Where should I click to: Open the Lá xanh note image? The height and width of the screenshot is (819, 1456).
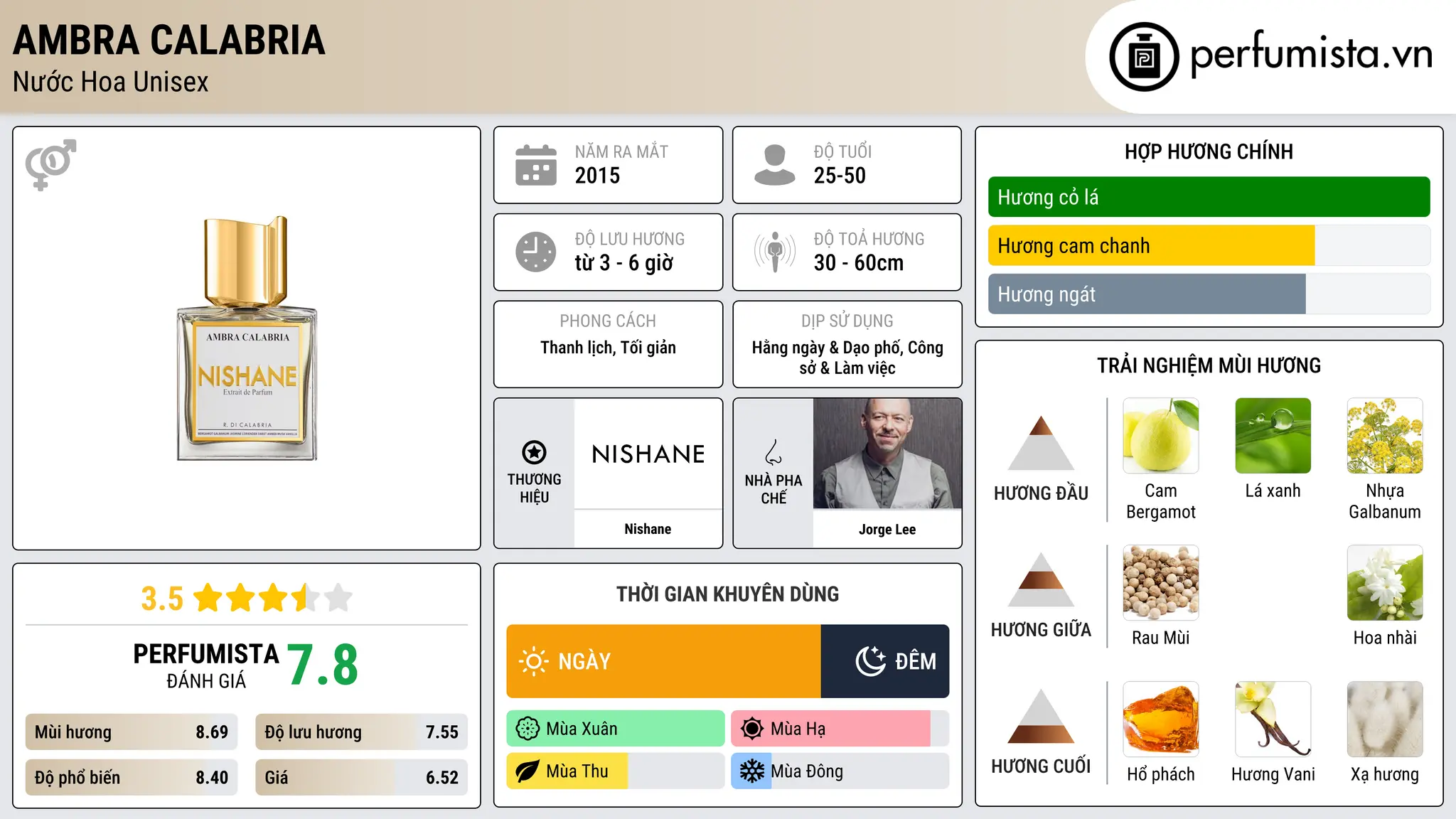[1273, 436]
